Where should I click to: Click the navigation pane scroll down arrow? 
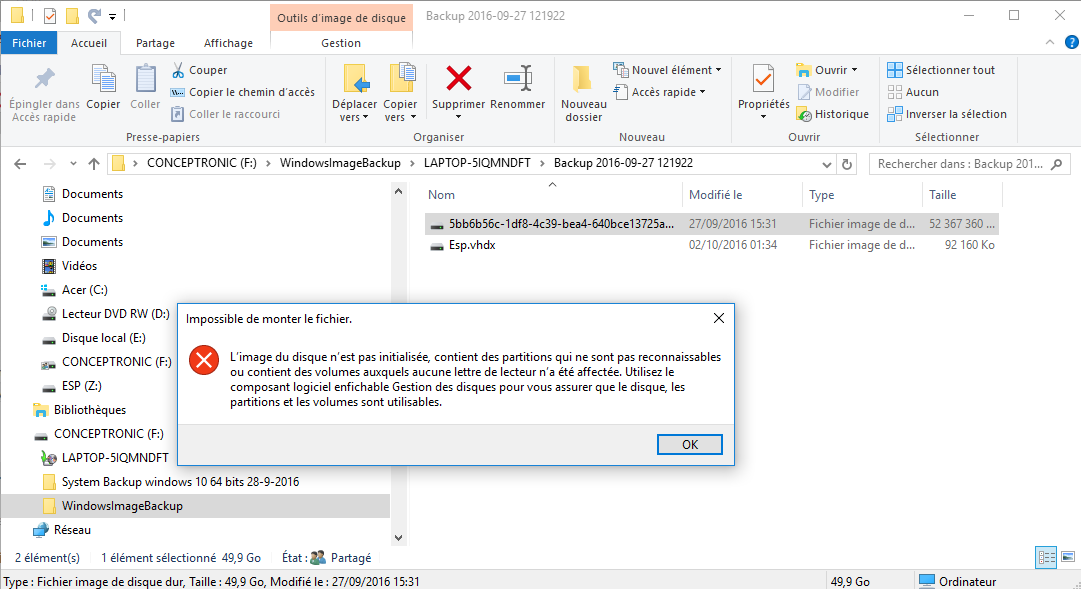pos(398,537)
